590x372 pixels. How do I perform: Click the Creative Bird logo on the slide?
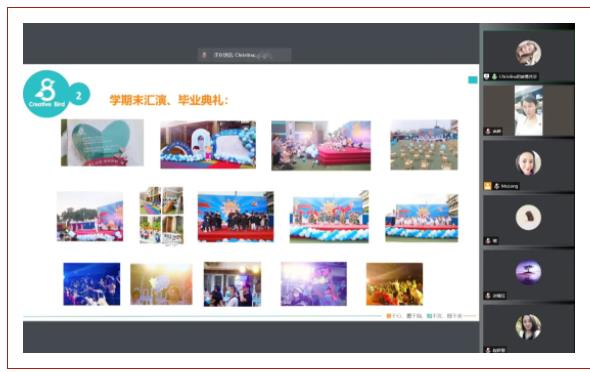[x=47, y=94]
